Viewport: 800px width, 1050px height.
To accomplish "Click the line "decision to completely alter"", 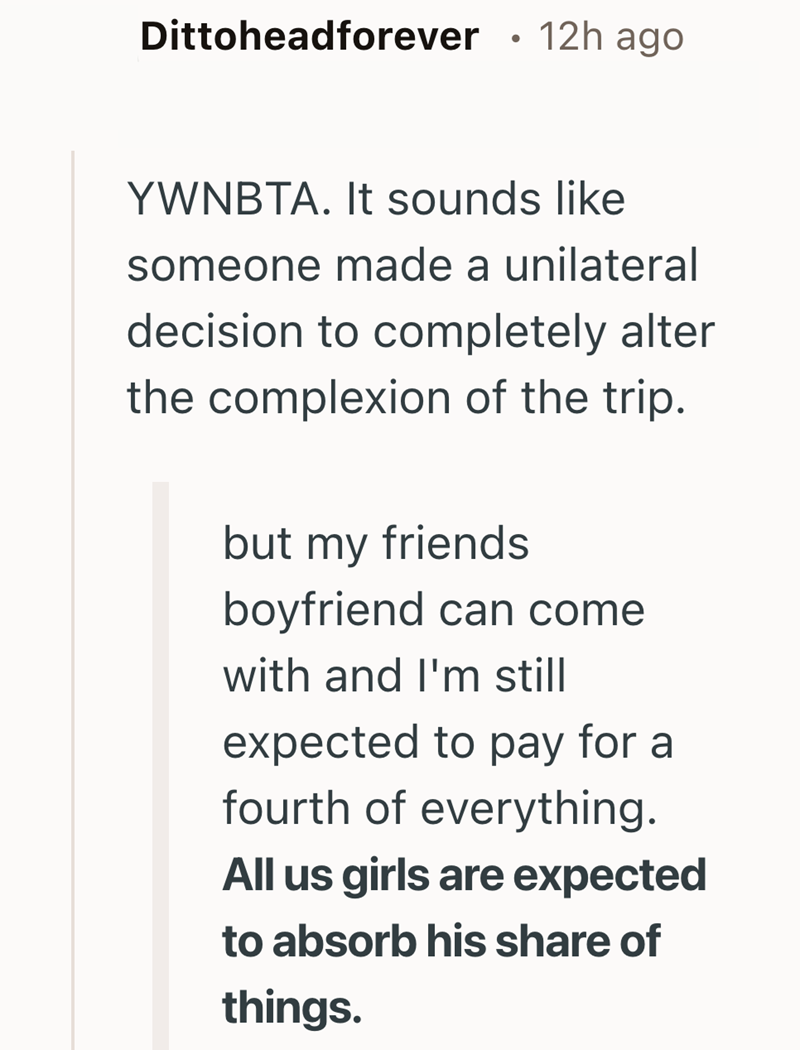I will [421, 332].
